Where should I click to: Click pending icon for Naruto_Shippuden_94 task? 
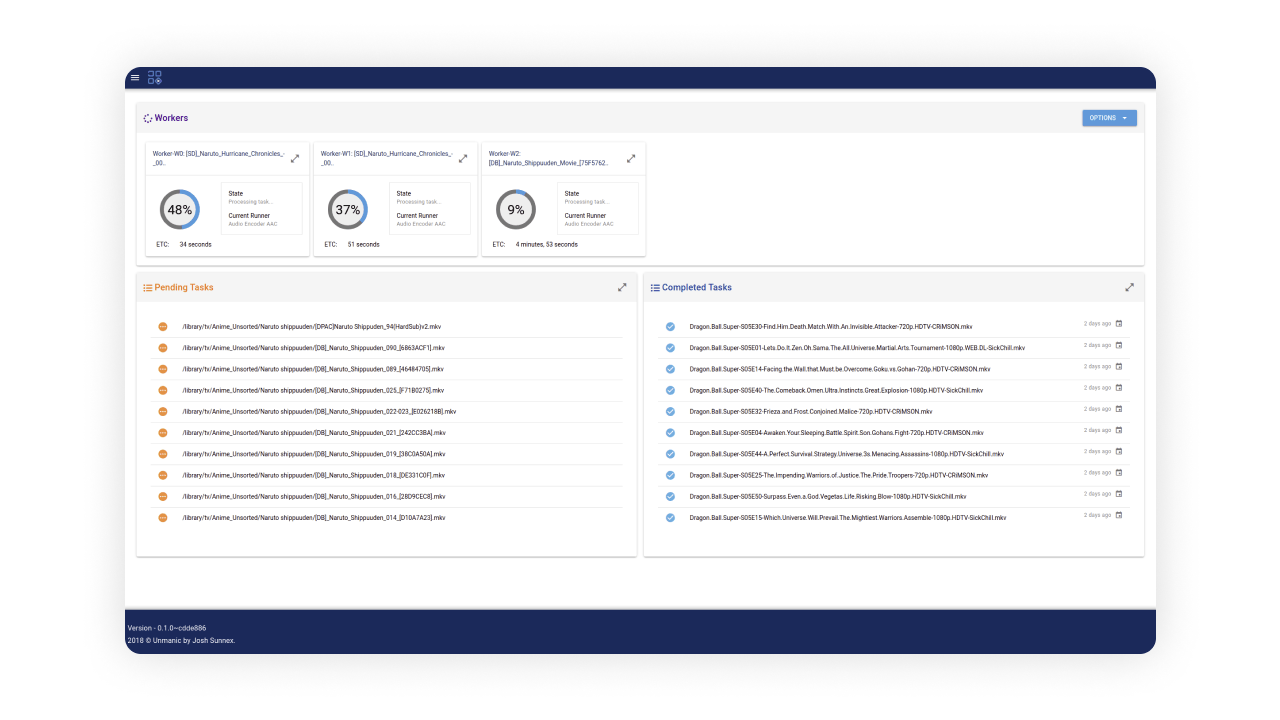click(163, 327)
